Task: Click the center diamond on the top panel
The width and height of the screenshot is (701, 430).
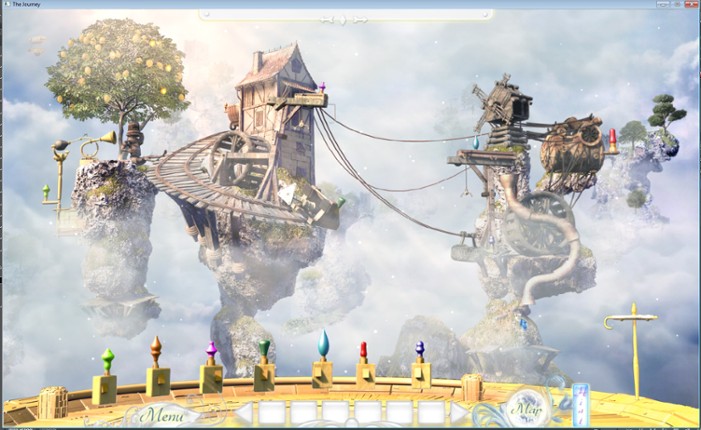Action: (x=343, y=20)
